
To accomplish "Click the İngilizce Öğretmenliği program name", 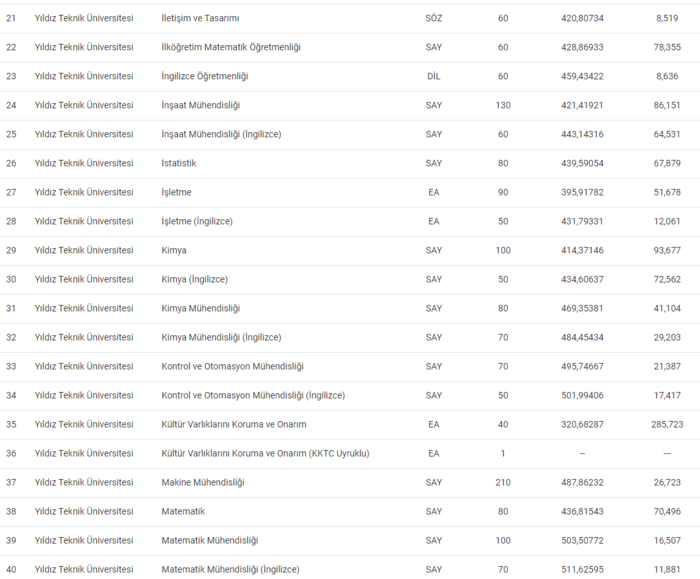I will [x=204, y=76].
